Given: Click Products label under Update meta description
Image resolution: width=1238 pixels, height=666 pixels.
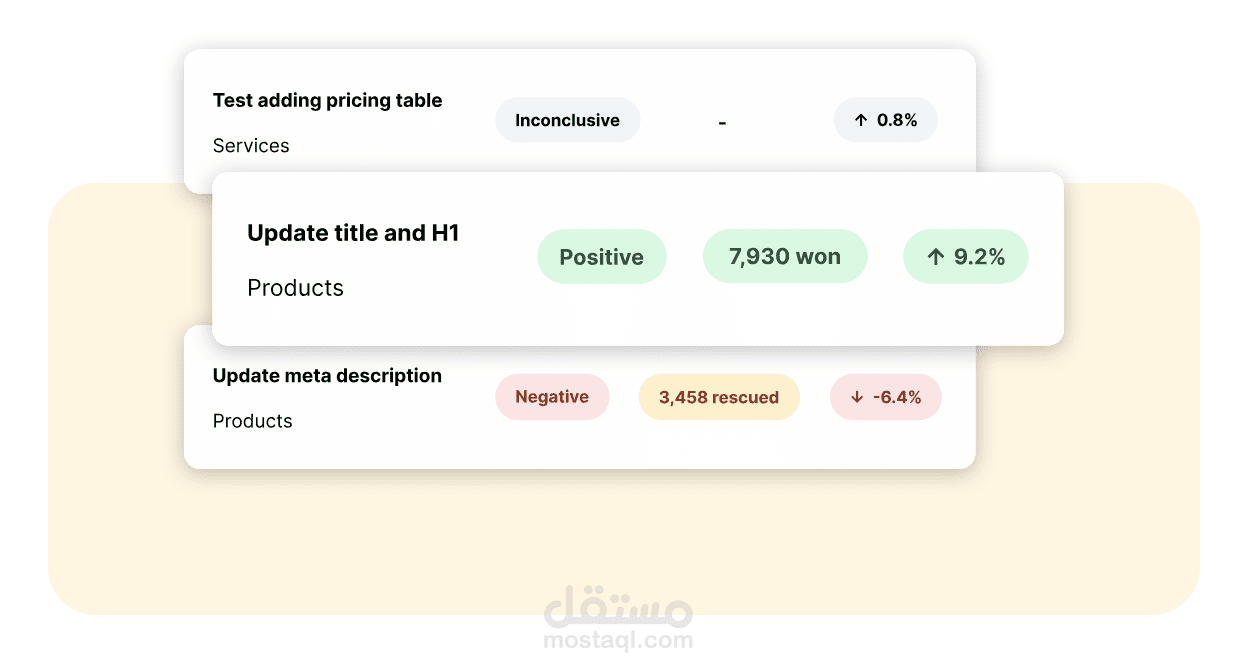Looking at the screenshot, I should (253, 421).
